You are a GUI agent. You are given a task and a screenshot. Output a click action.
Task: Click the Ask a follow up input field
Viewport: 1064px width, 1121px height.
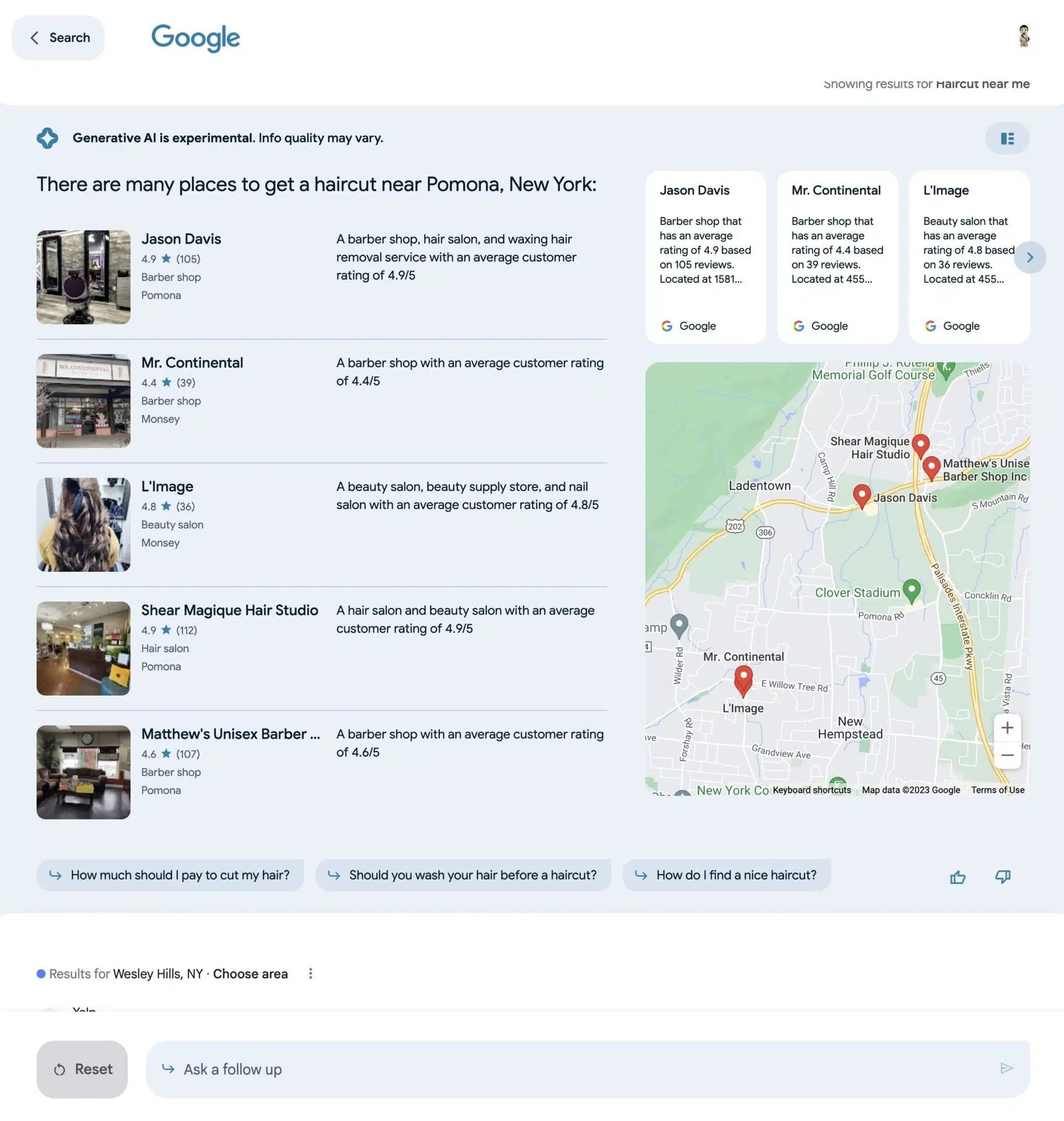[397, 1069]
